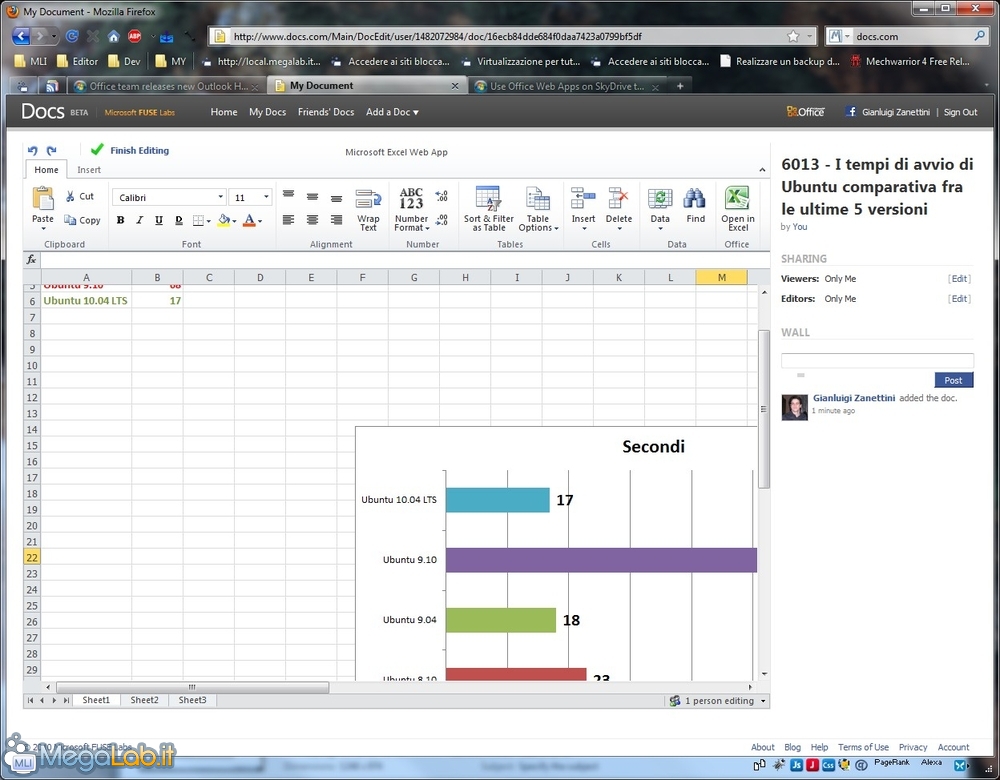Apply the red font color

point(249,220)
